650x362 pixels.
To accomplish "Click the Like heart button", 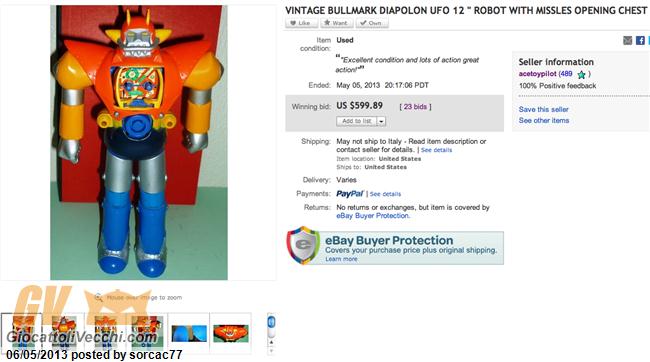I will click(301, 23).
